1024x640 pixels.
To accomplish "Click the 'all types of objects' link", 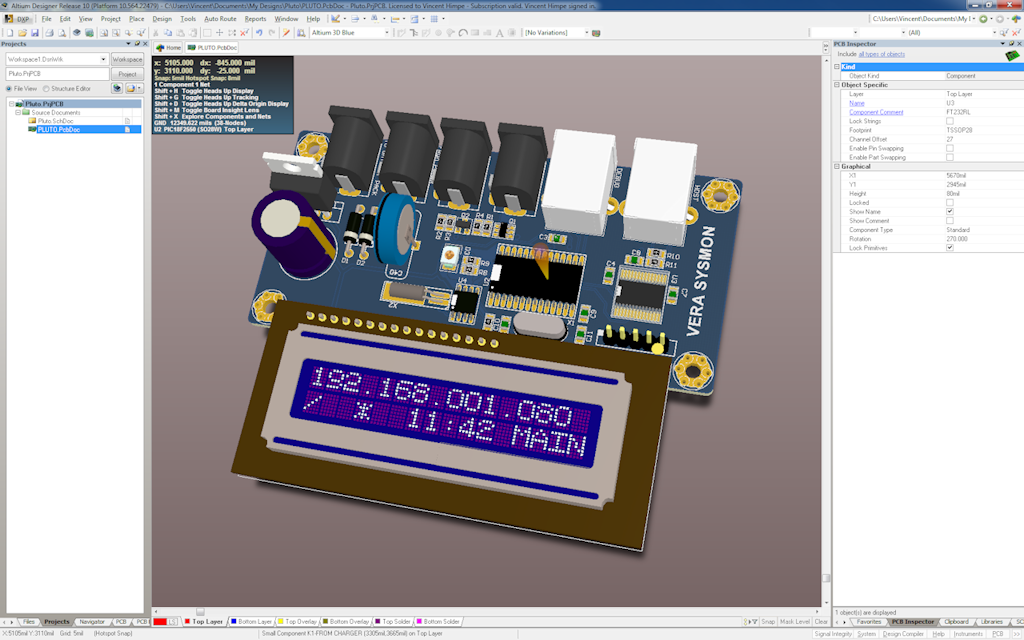I will pyautogui.click(x=882, y=54).
